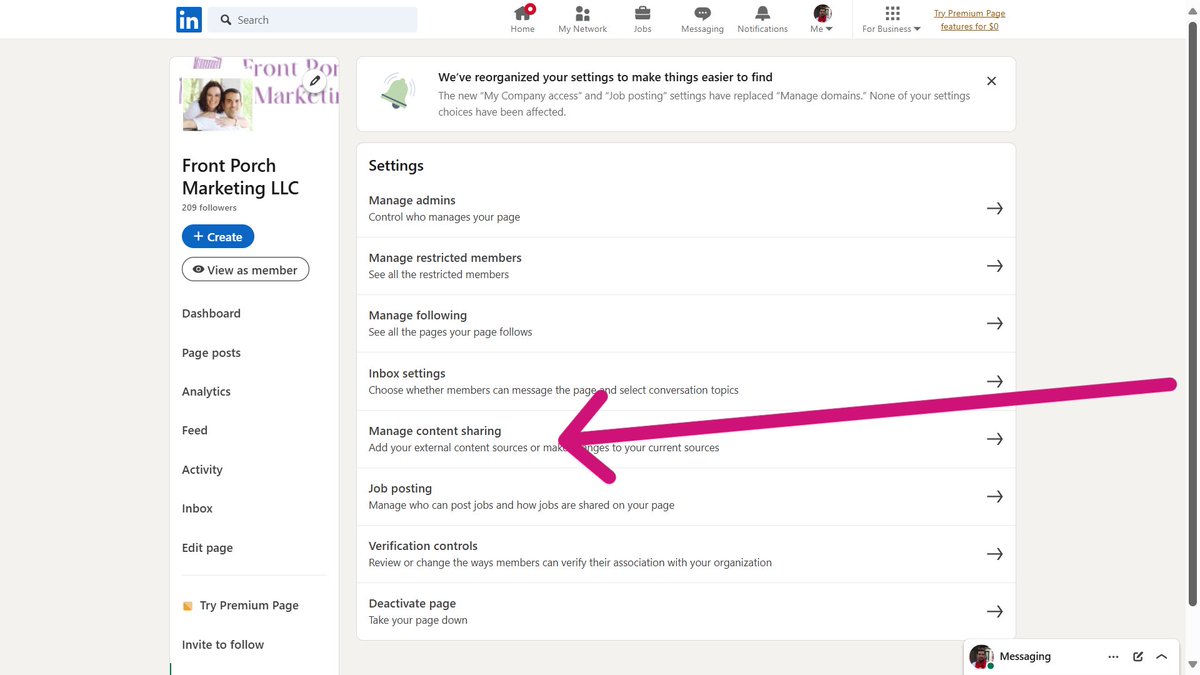Click the Manage restricted members arrow

(995, 266)
